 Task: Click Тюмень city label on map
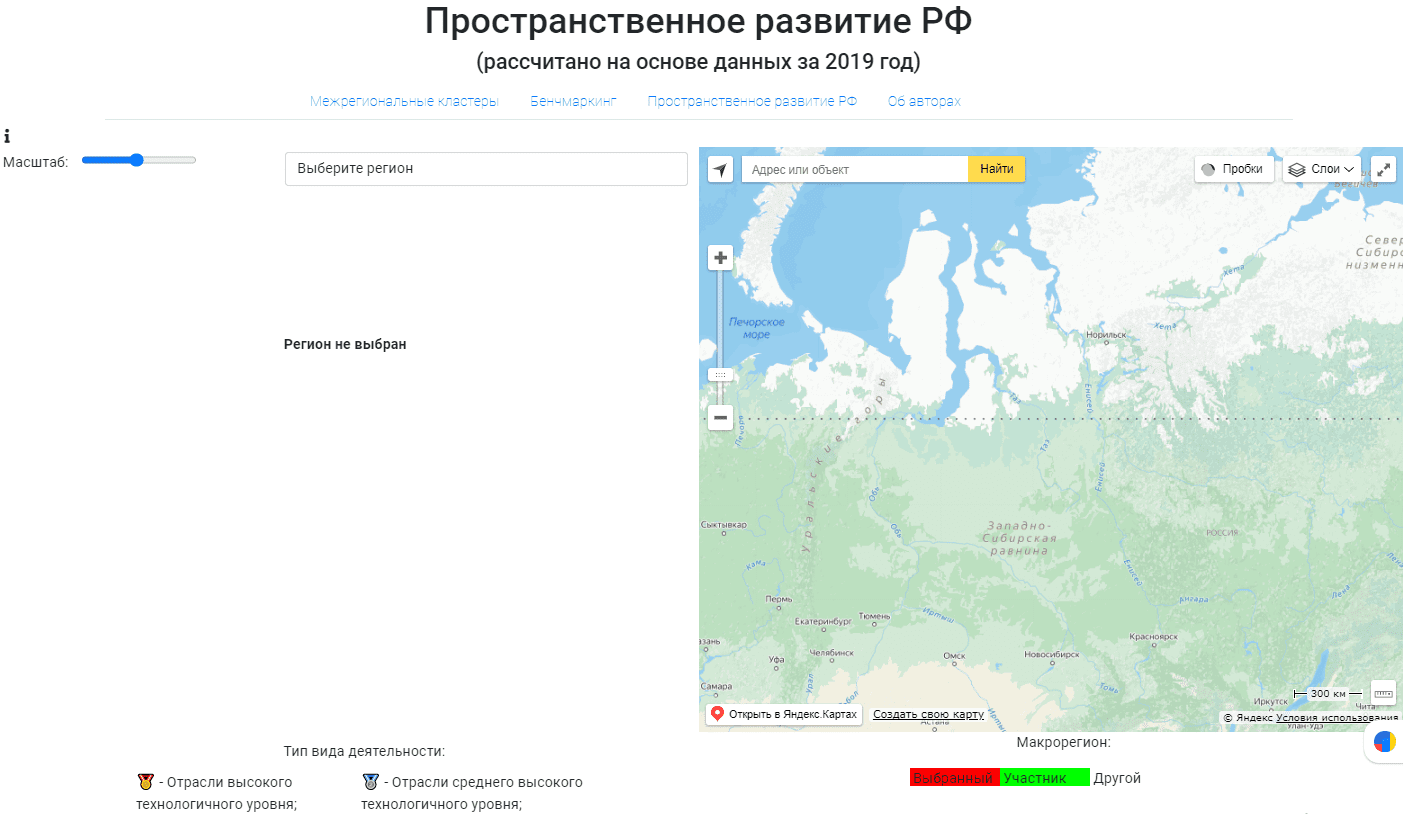pyautogui.click(x=874, y=616)
